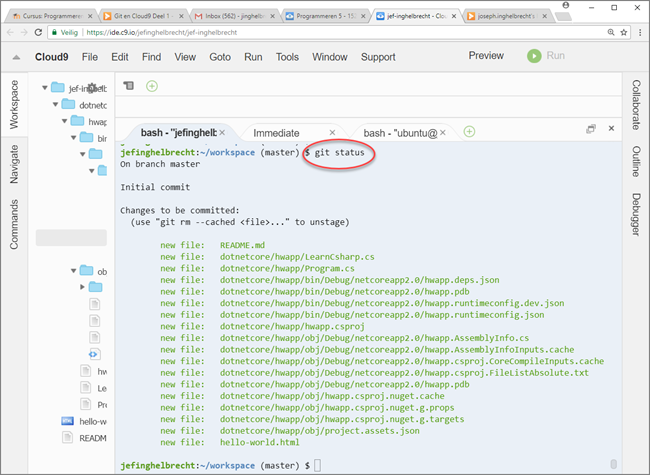Switch to the Inbox (562) Gmail tab
The width and height of the screenshot is (650, 475).
coord(235,16)
